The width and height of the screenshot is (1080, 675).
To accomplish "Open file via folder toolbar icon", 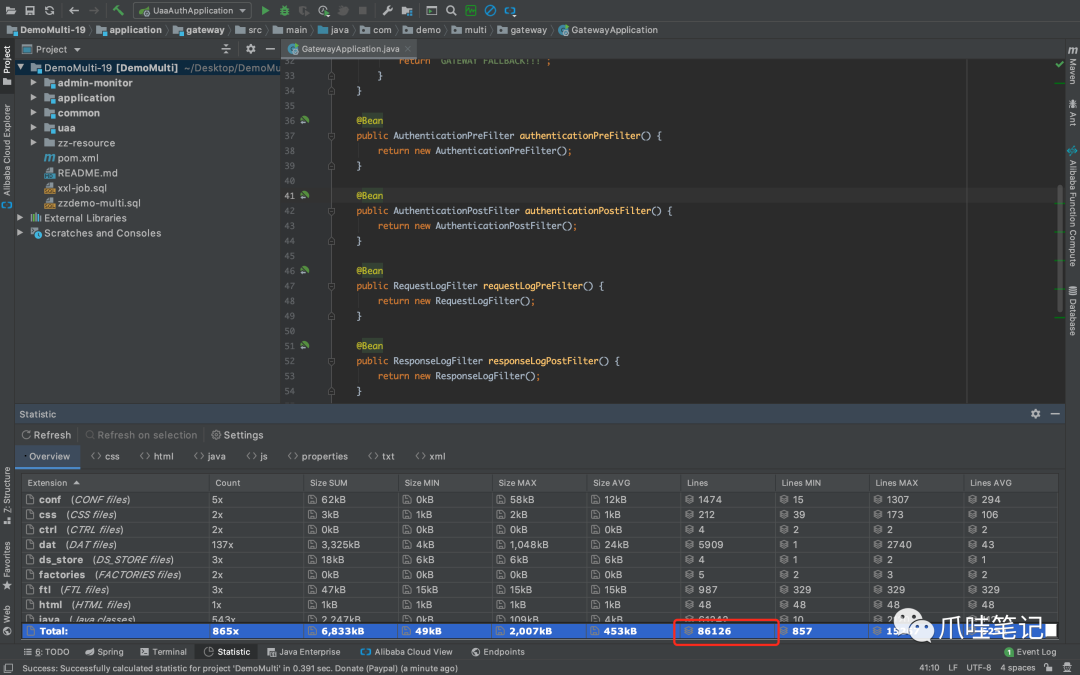I will click(11, 10).
